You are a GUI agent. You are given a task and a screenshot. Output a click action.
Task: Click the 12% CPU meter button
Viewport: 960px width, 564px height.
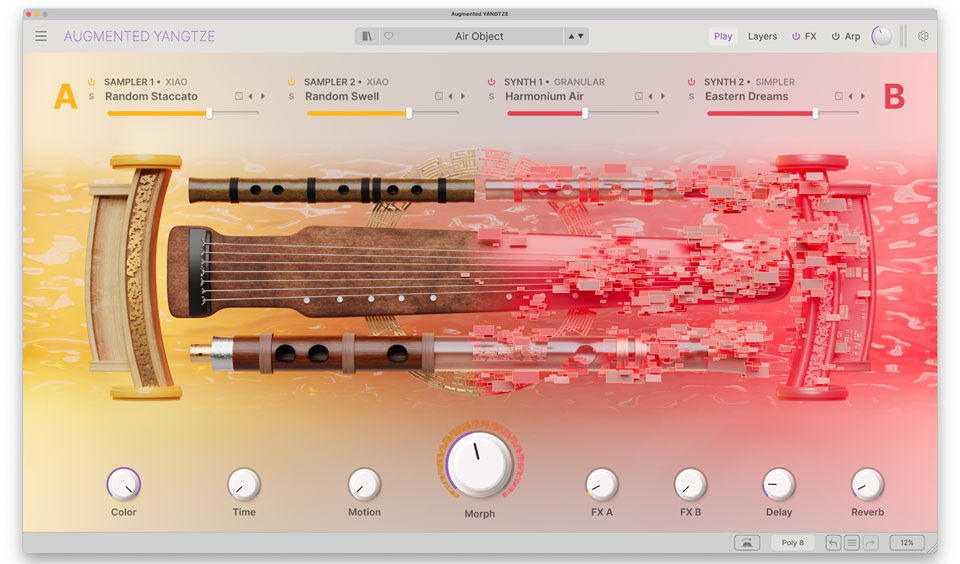point(906,543)
